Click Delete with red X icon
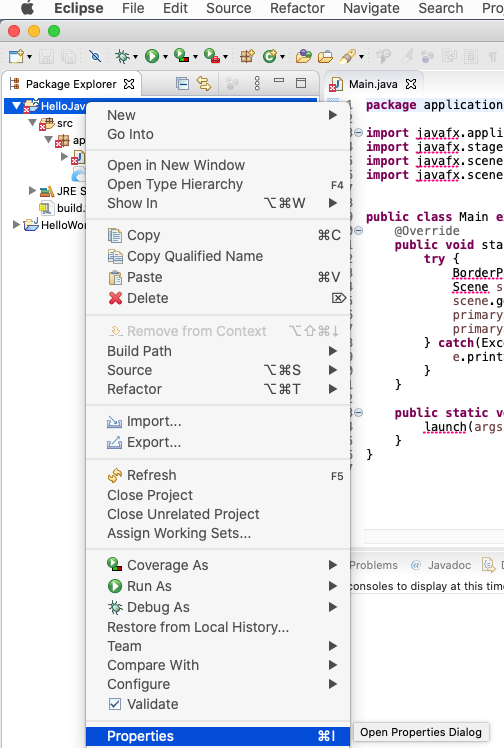 point(217,298)
